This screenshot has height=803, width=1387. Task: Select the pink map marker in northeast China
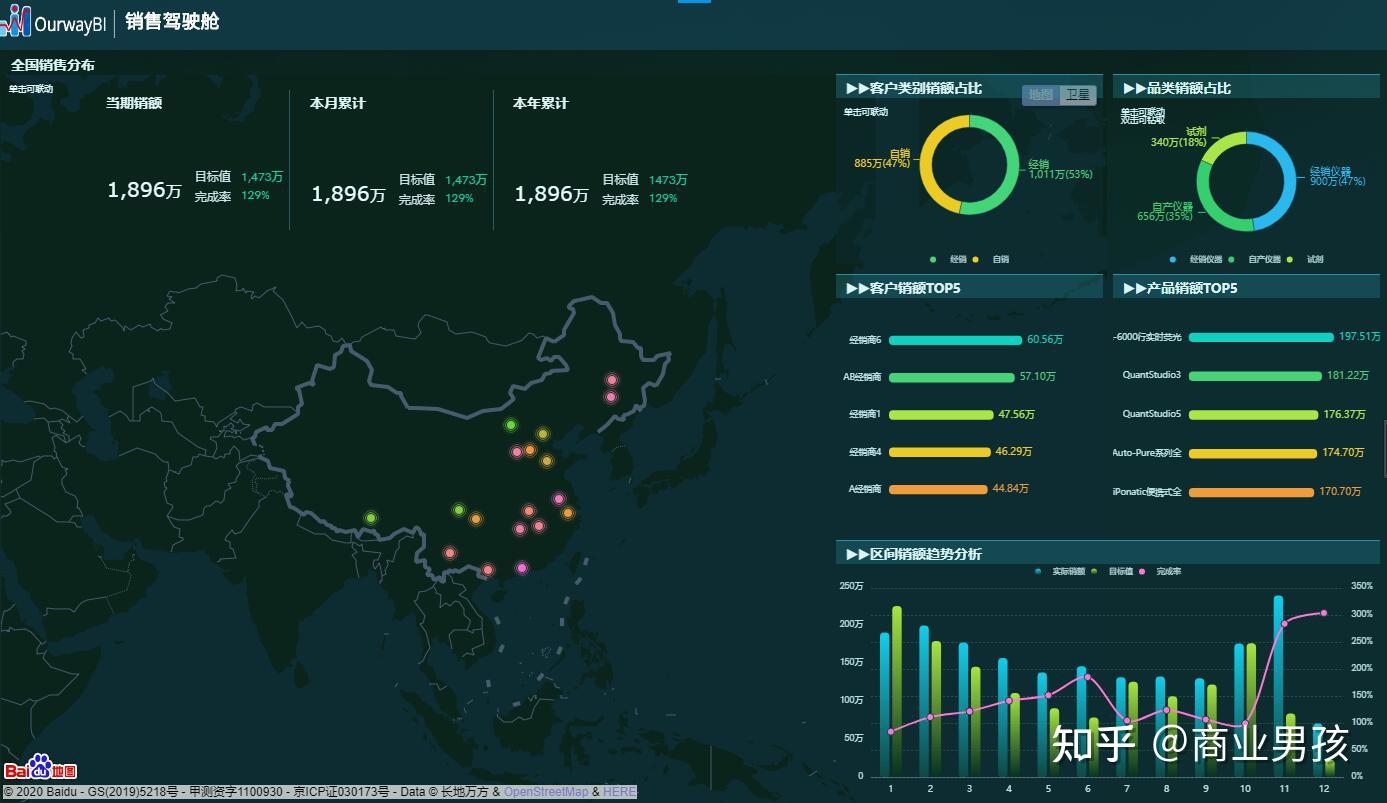(610, 380)
